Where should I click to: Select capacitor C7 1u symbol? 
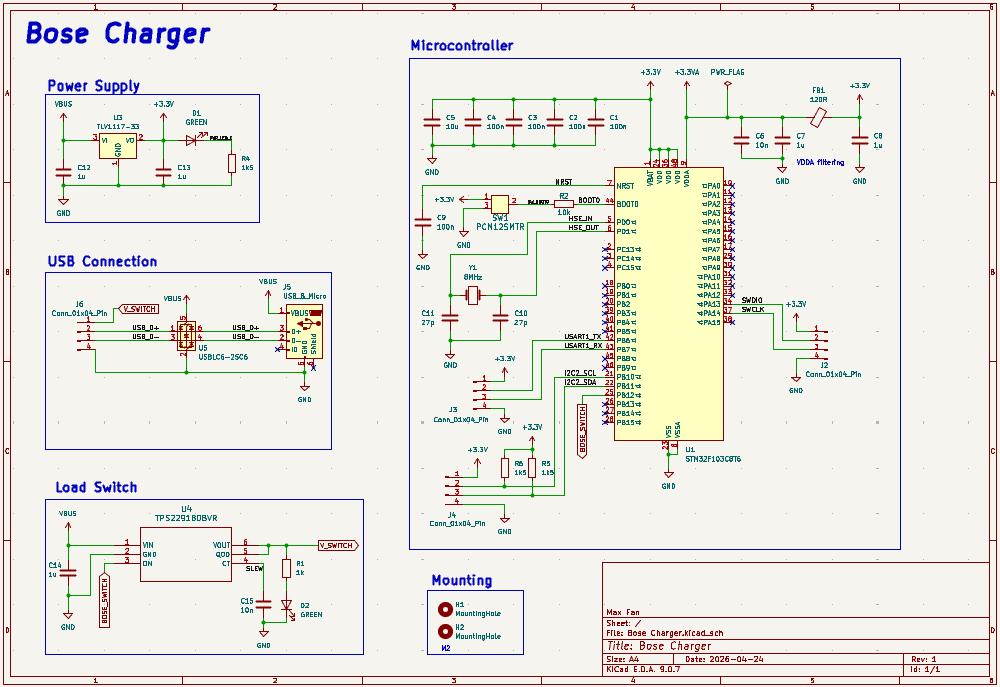[783, 140]
